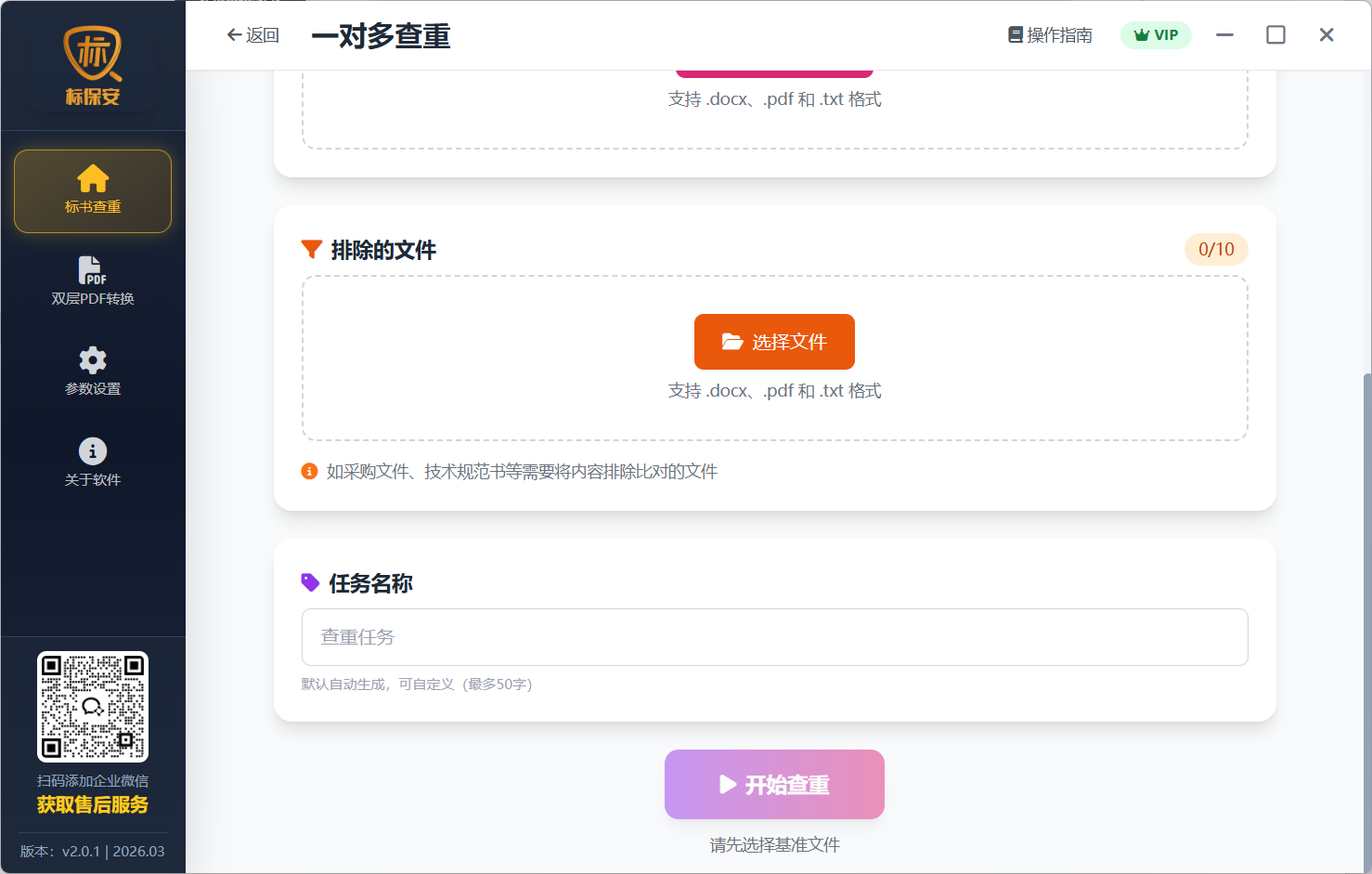
Task: Click the version v2.0.1 text
Action: point(93,852)
